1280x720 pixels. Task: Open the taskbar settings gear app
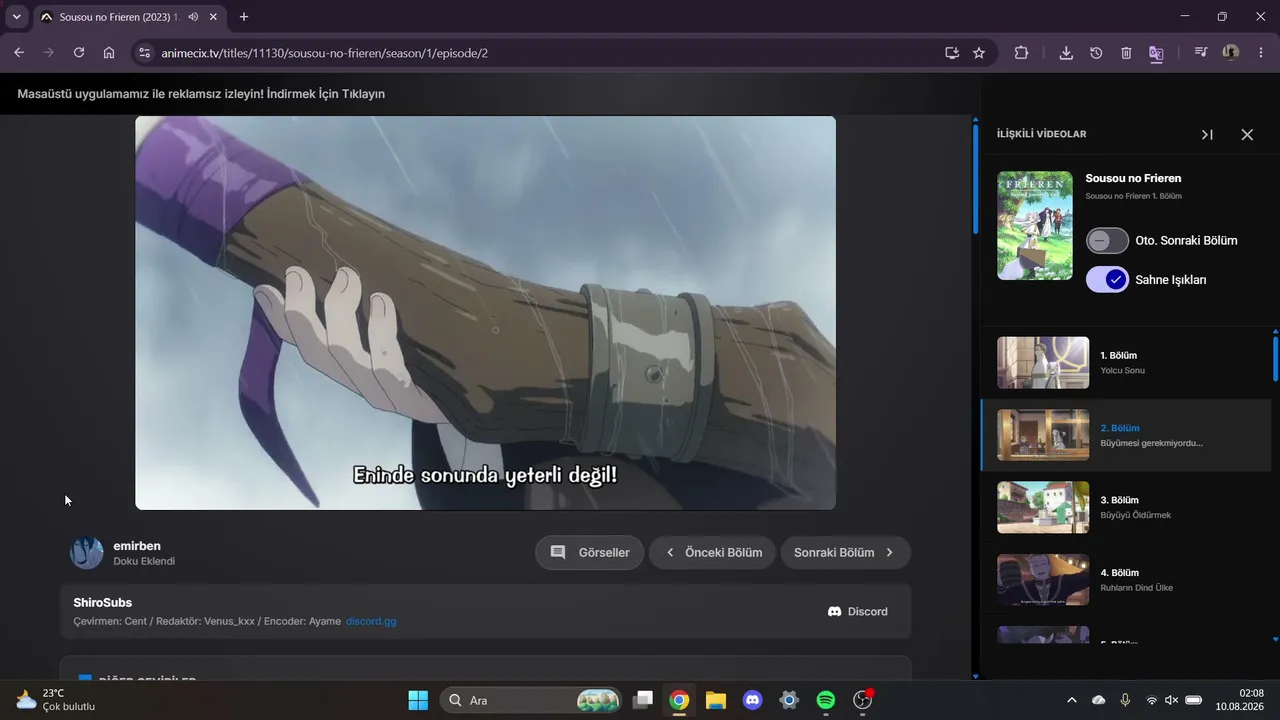[x=789, y=700]
